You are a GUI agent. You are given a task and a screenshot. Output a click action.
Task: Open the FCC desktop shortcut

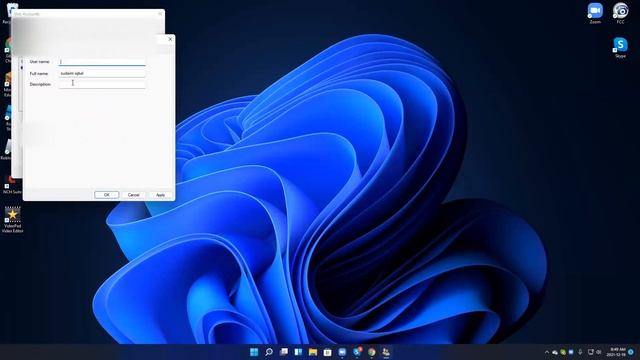coord(620,13)
